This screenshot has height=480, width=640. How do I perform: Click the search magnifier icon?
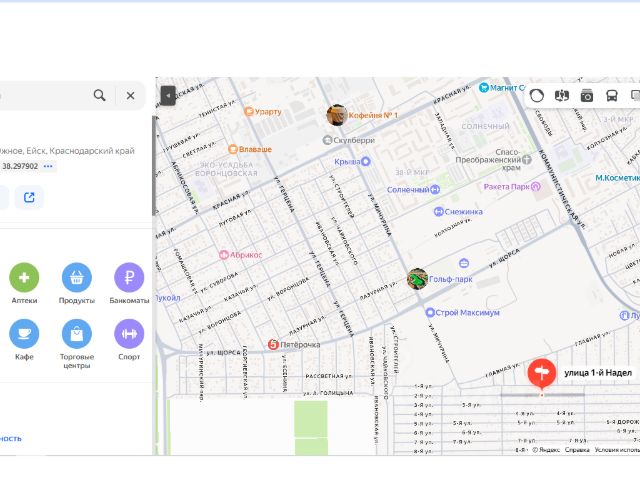click(100, 95)
